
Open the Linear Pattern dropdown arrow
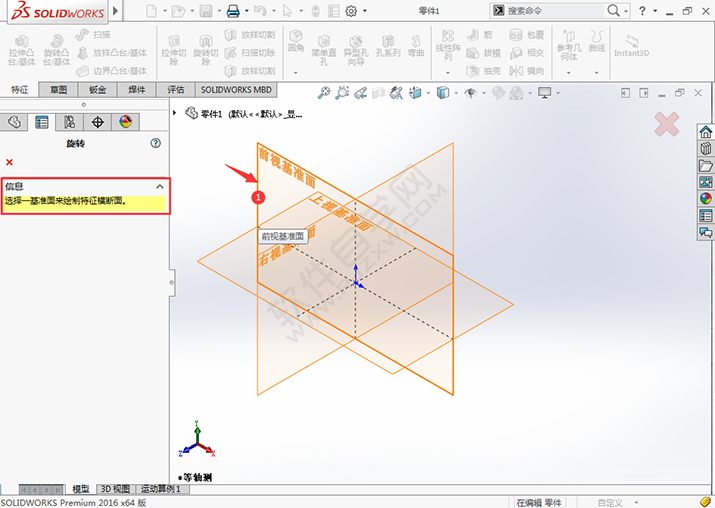pyautogui.click(x=448, y=72)
